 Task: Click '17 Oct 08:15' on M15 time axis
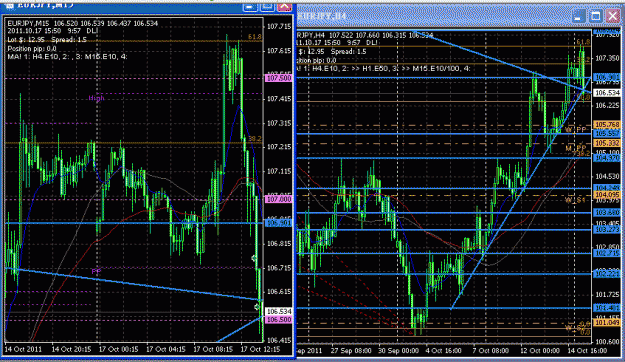coord(213,349)
